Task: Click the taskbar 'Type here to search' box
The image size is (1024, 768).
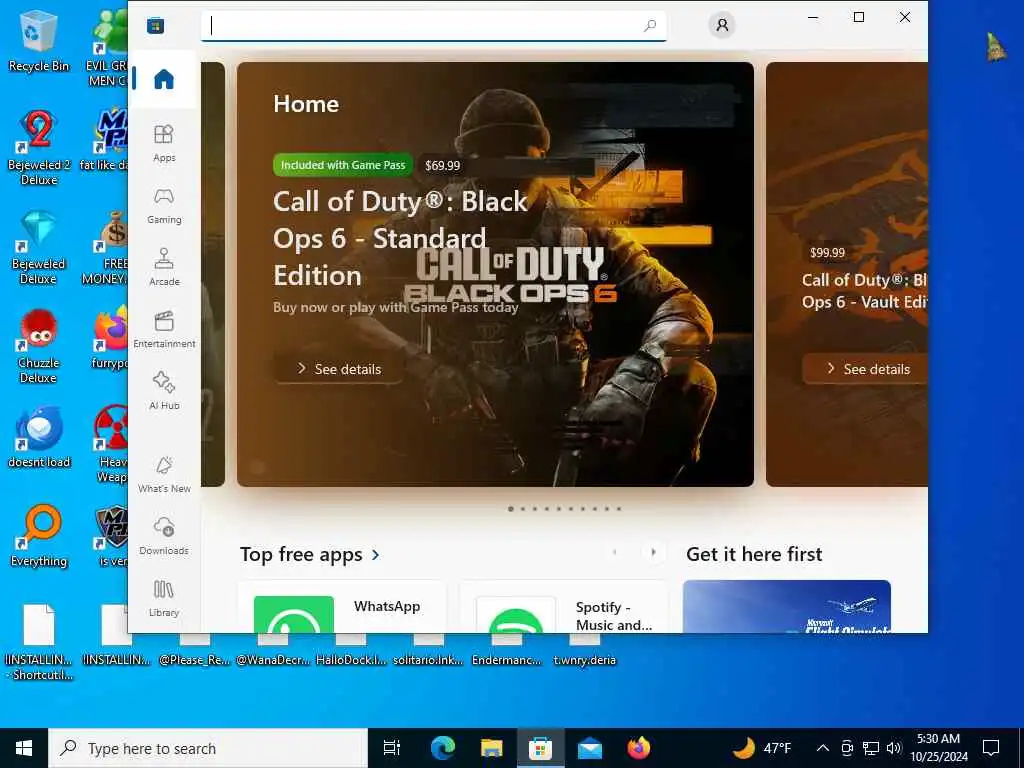Action: [x=208, y=748]
